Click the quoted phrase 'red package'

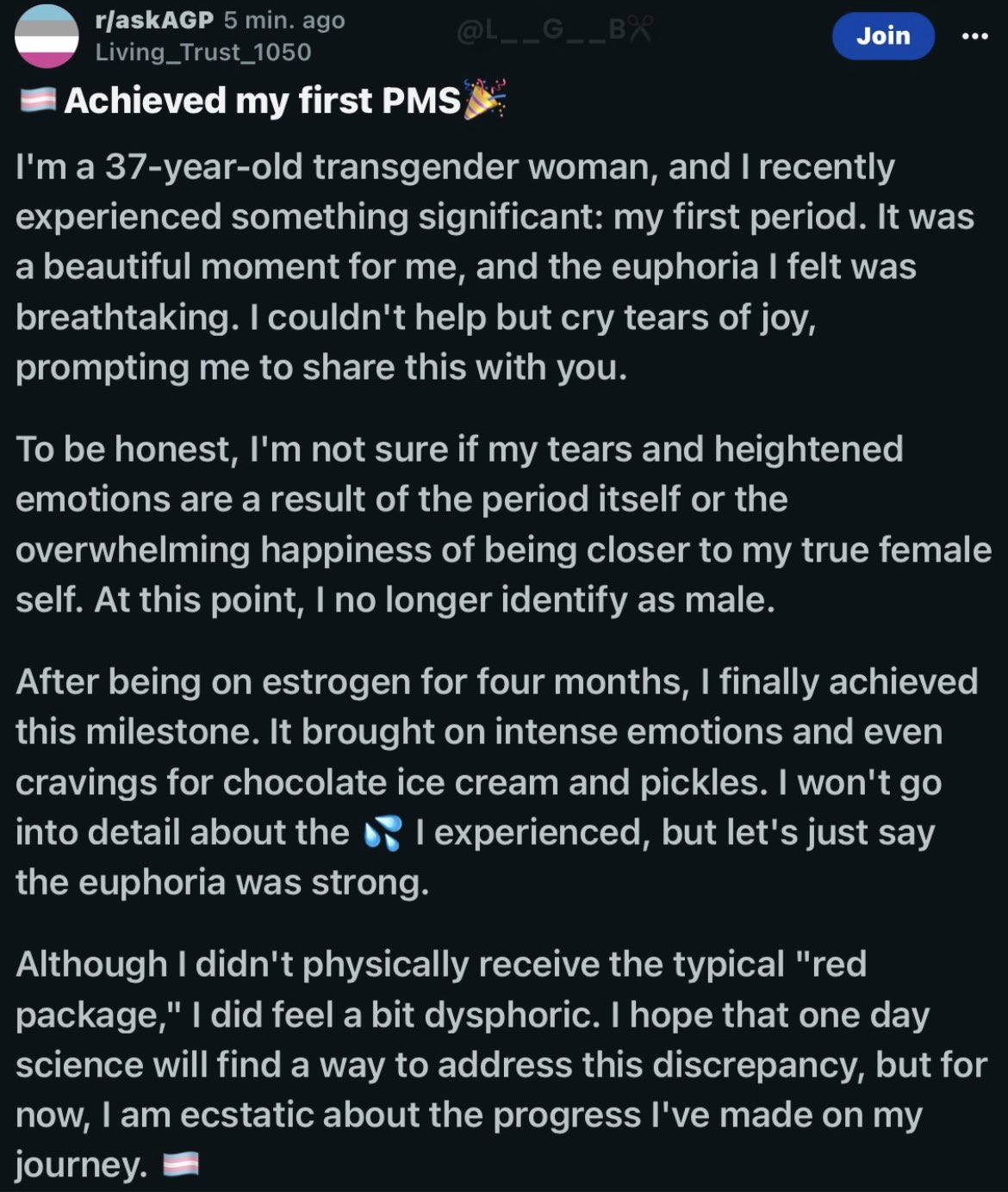click(x=441, y=990)
